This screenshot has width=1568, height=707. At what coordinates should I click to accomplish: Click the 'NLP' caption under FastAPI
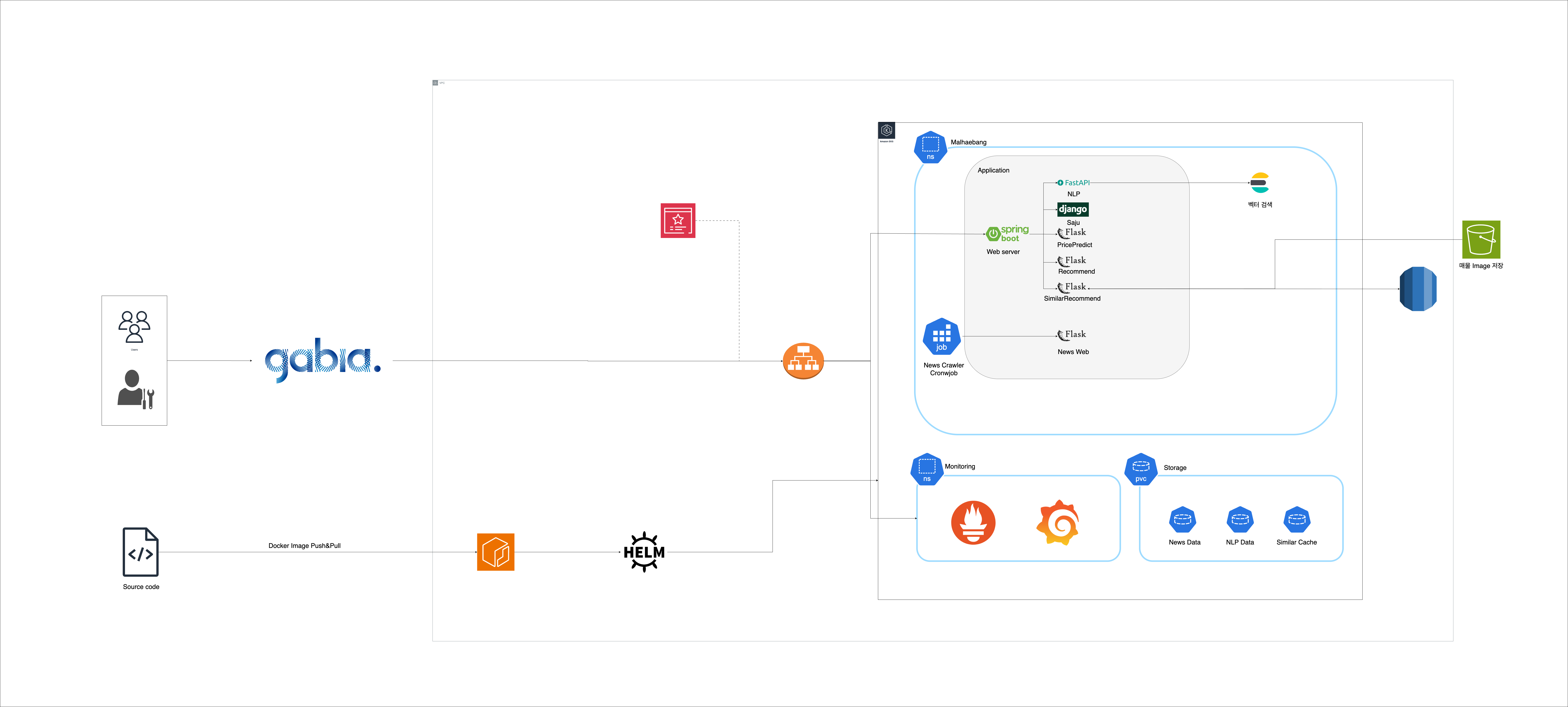(x=1073, y=194)
